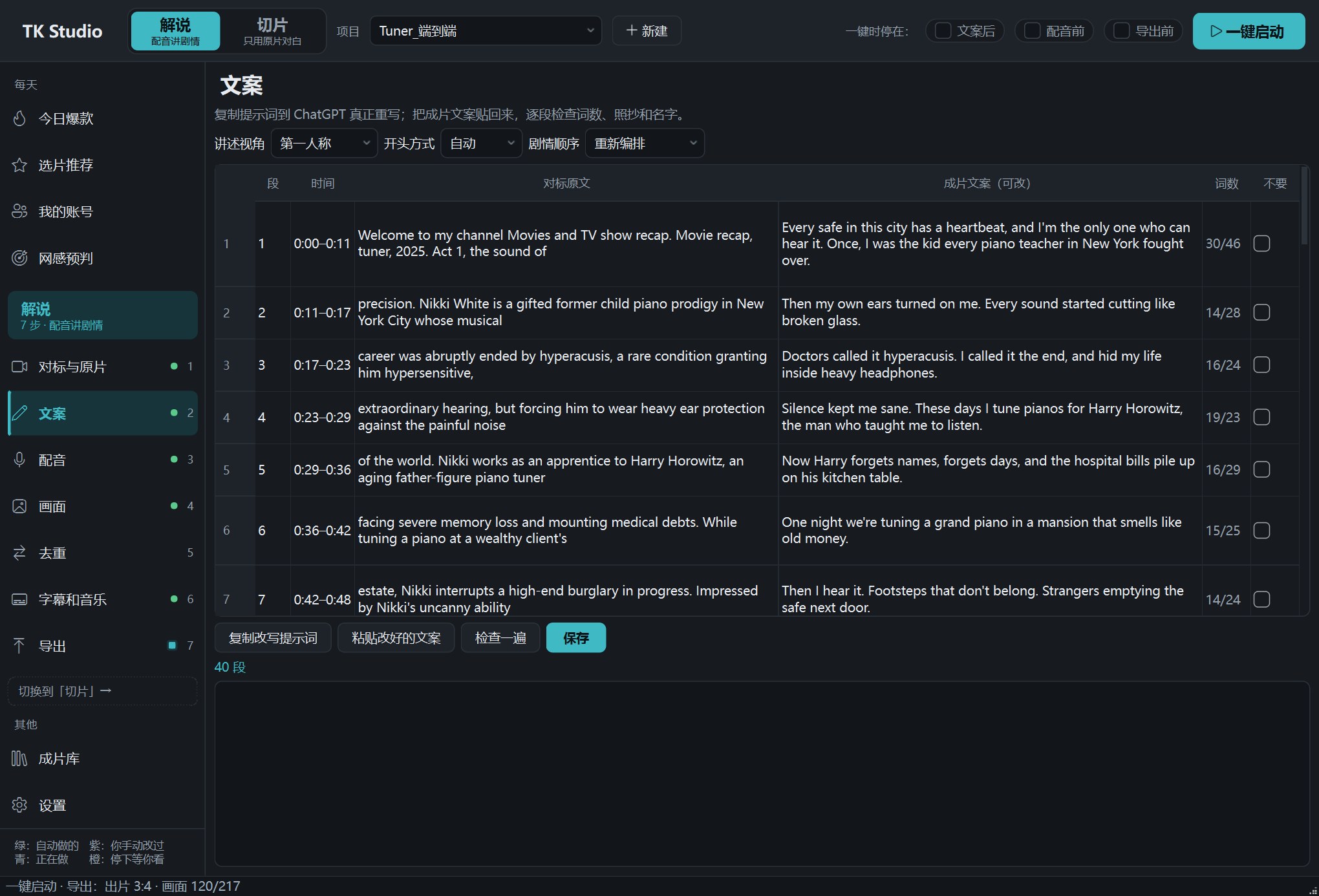Click the plus icon in 新建 button
The width and height of the screenshot is (1319, 896).
(x=632, y=30)
